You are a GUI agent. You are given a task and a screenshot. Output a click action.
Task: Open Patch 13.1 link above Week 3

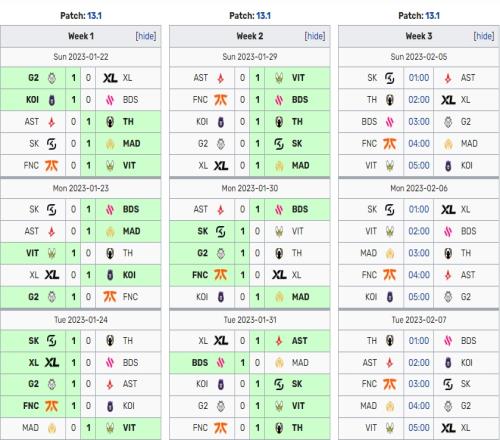[432, 16]
